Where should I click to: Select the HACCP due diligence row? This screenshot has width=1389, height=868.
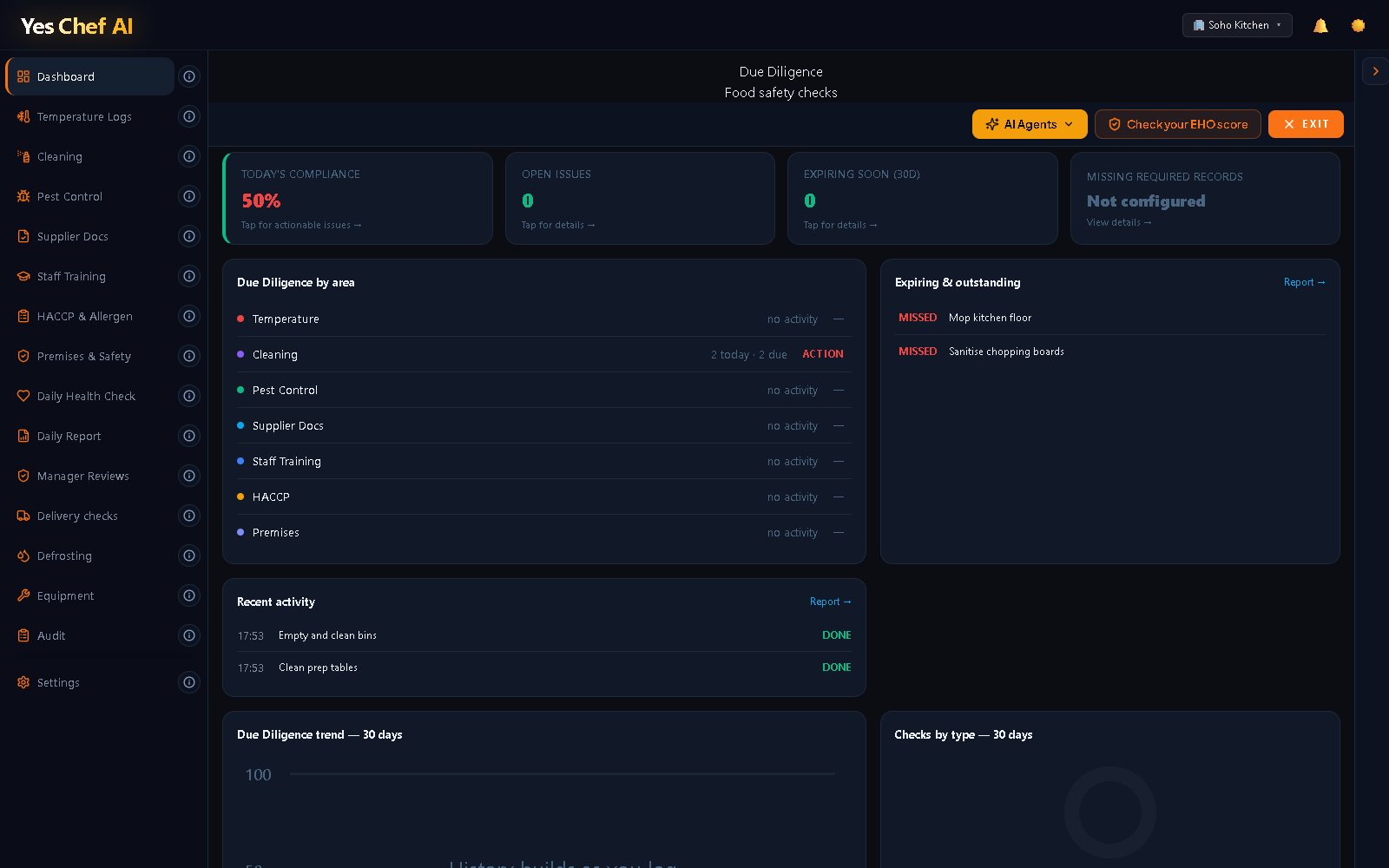543,496
